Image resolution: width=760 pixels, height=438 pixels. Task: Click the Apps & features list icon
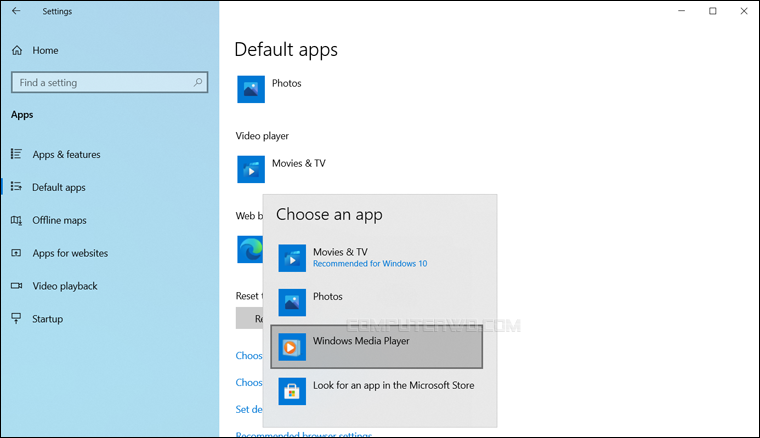pos(16,154)
